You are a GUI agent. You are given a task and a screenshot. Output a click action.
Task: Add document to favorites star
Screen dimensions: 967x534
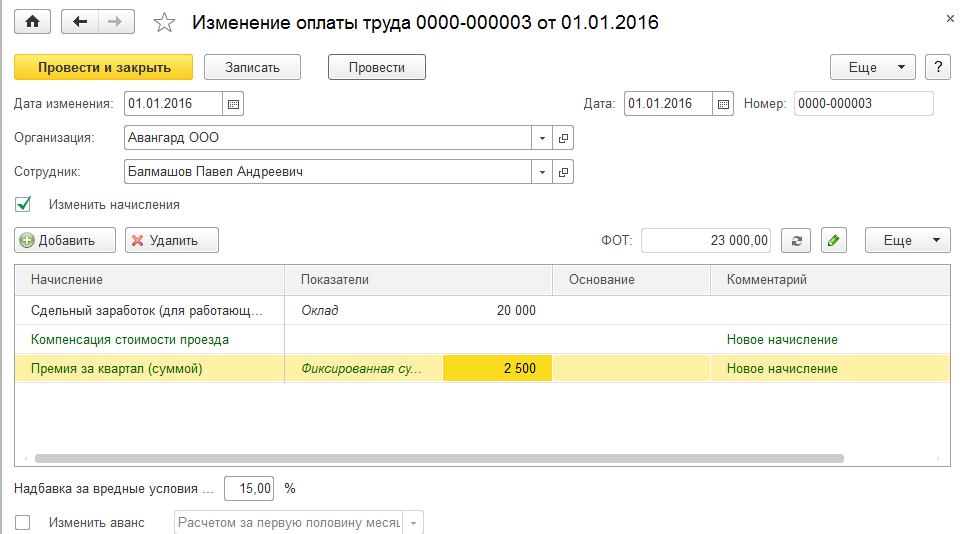pos(164,22)
